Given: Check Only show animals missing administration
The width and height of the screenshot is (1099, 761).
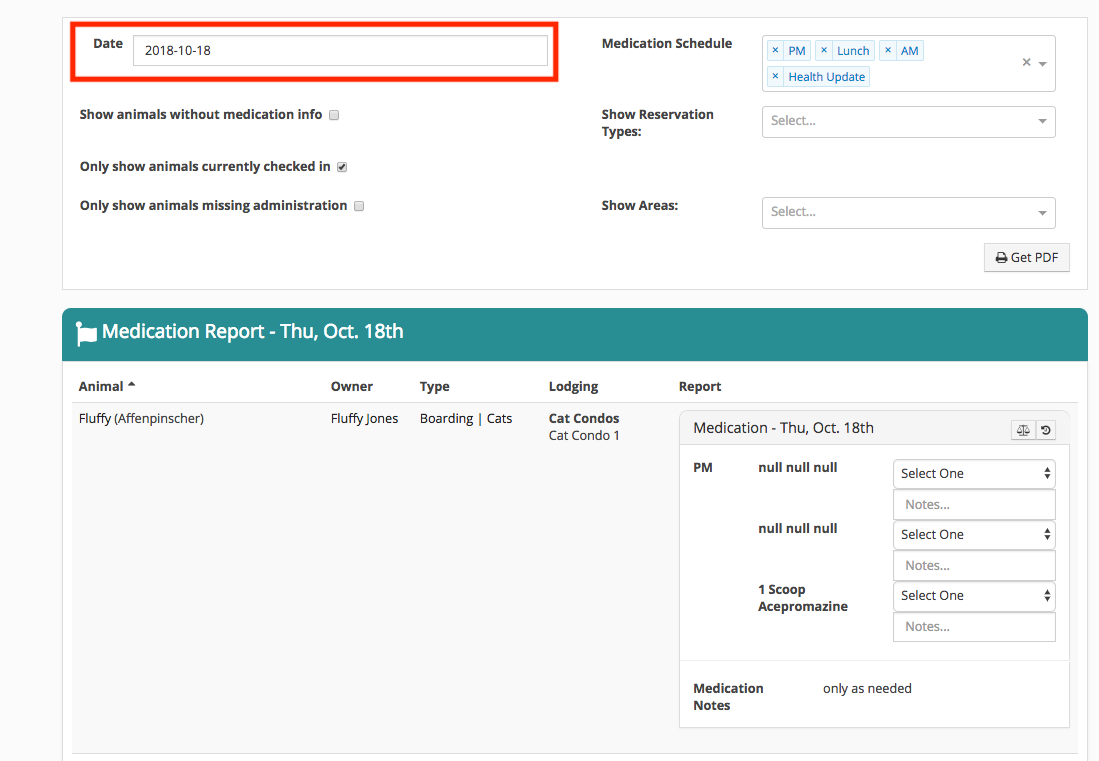Looking at the screenshot, I should [358, 205].
